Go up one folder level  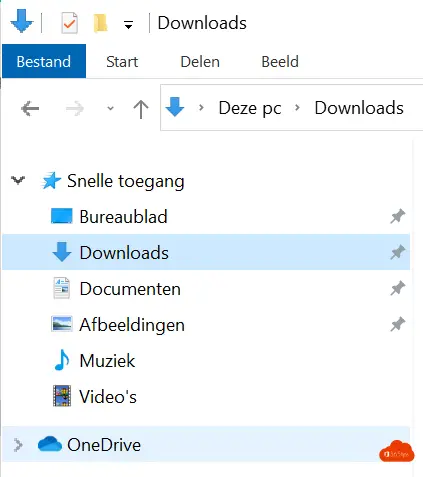click(x=141, y=109)
